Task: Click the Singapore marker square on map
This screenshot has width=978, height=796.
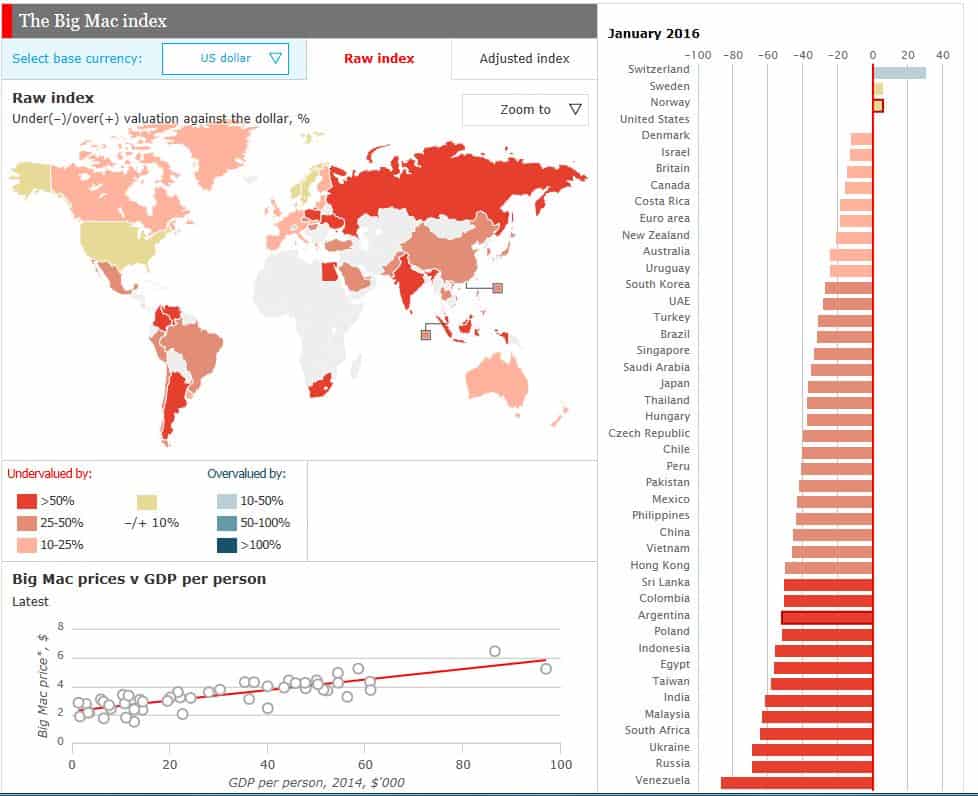Action: 426,335
